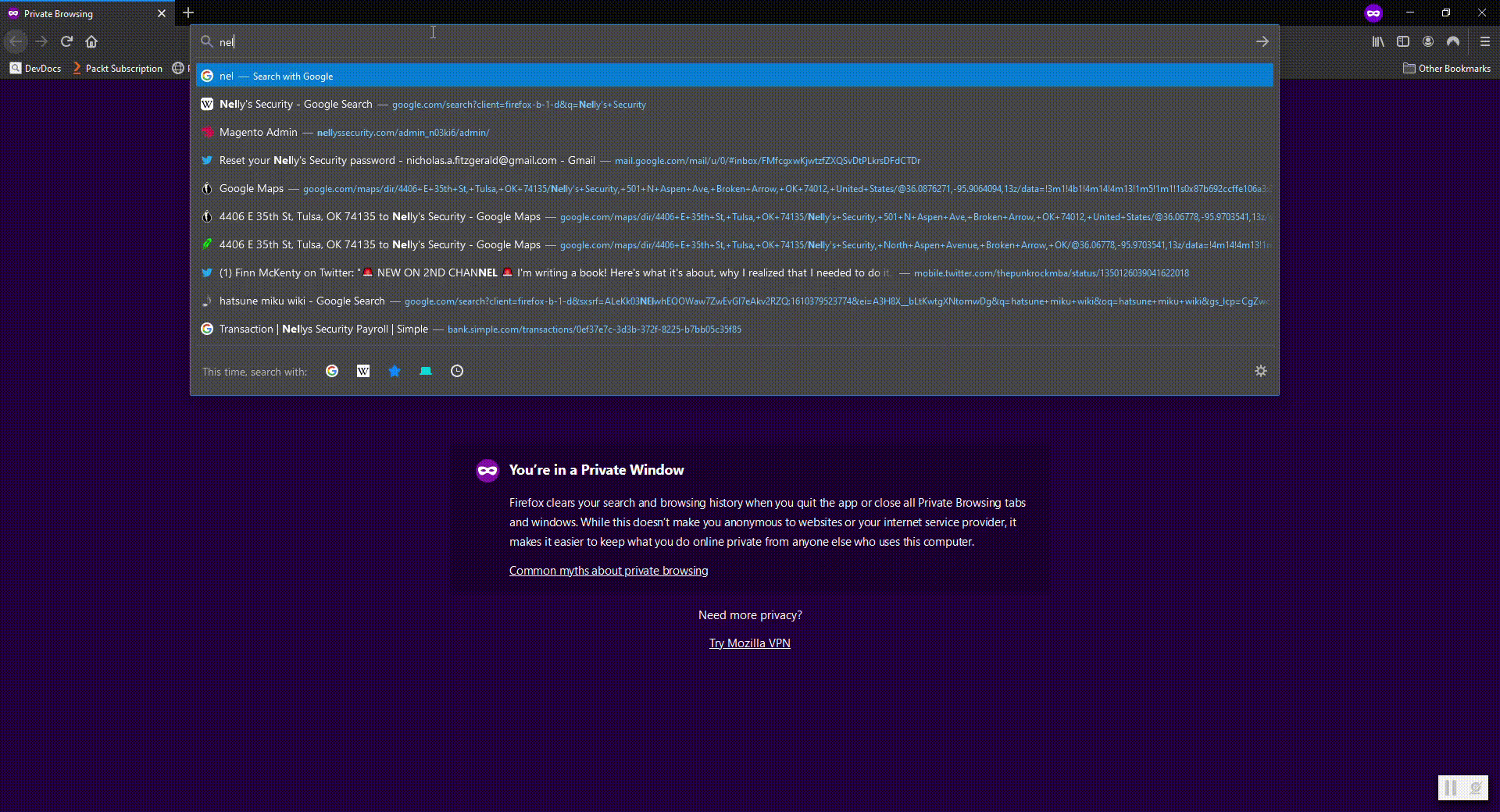This screenshot has width=1500, height=812.
Task: Go forward one page
Action: pyautogui.click(x=42, y=41)
